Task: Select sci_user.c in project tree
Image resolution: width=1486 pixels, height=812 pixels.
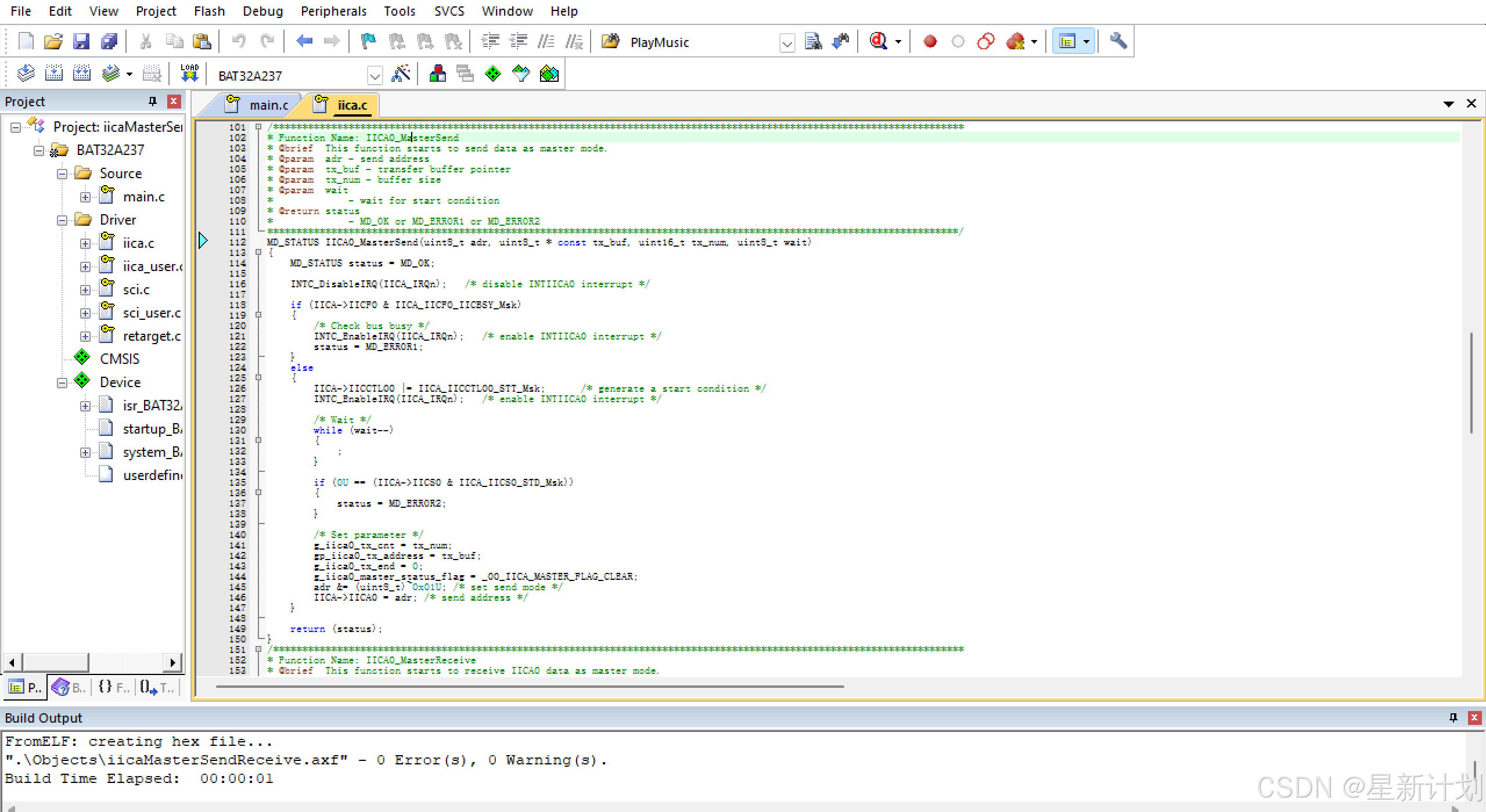Action: click(152, 313)
